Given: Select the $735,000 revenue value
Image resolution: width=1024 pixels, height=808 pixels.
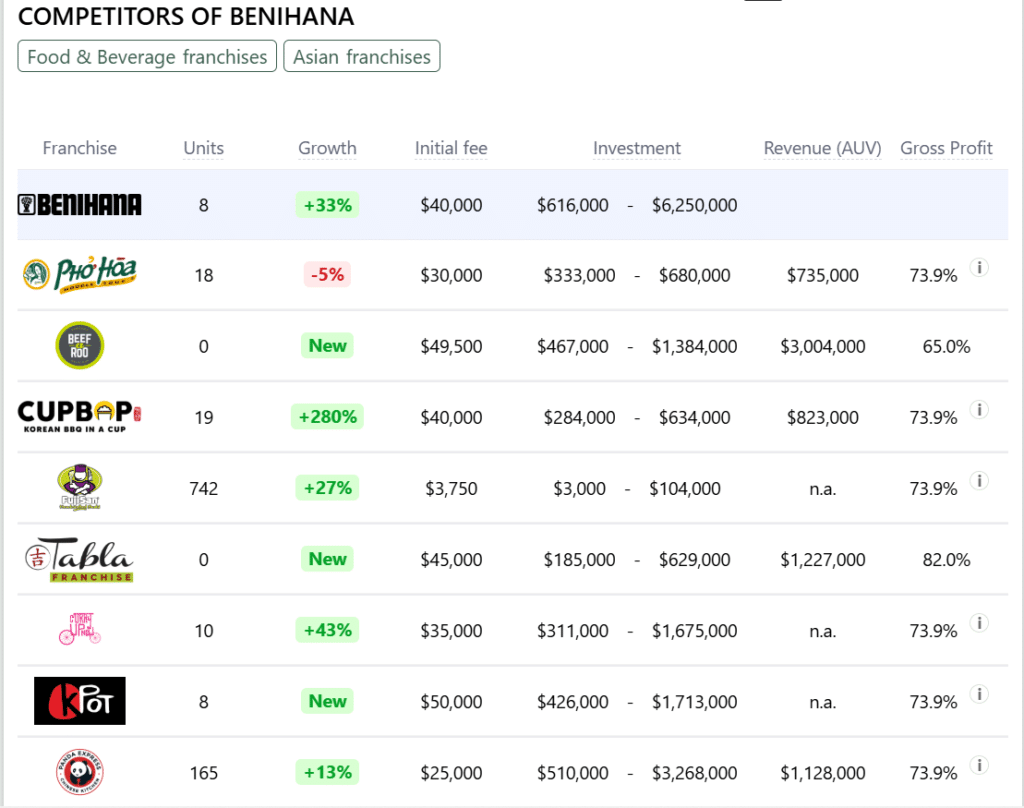Looking at the screenshot, I should (823, 275).
